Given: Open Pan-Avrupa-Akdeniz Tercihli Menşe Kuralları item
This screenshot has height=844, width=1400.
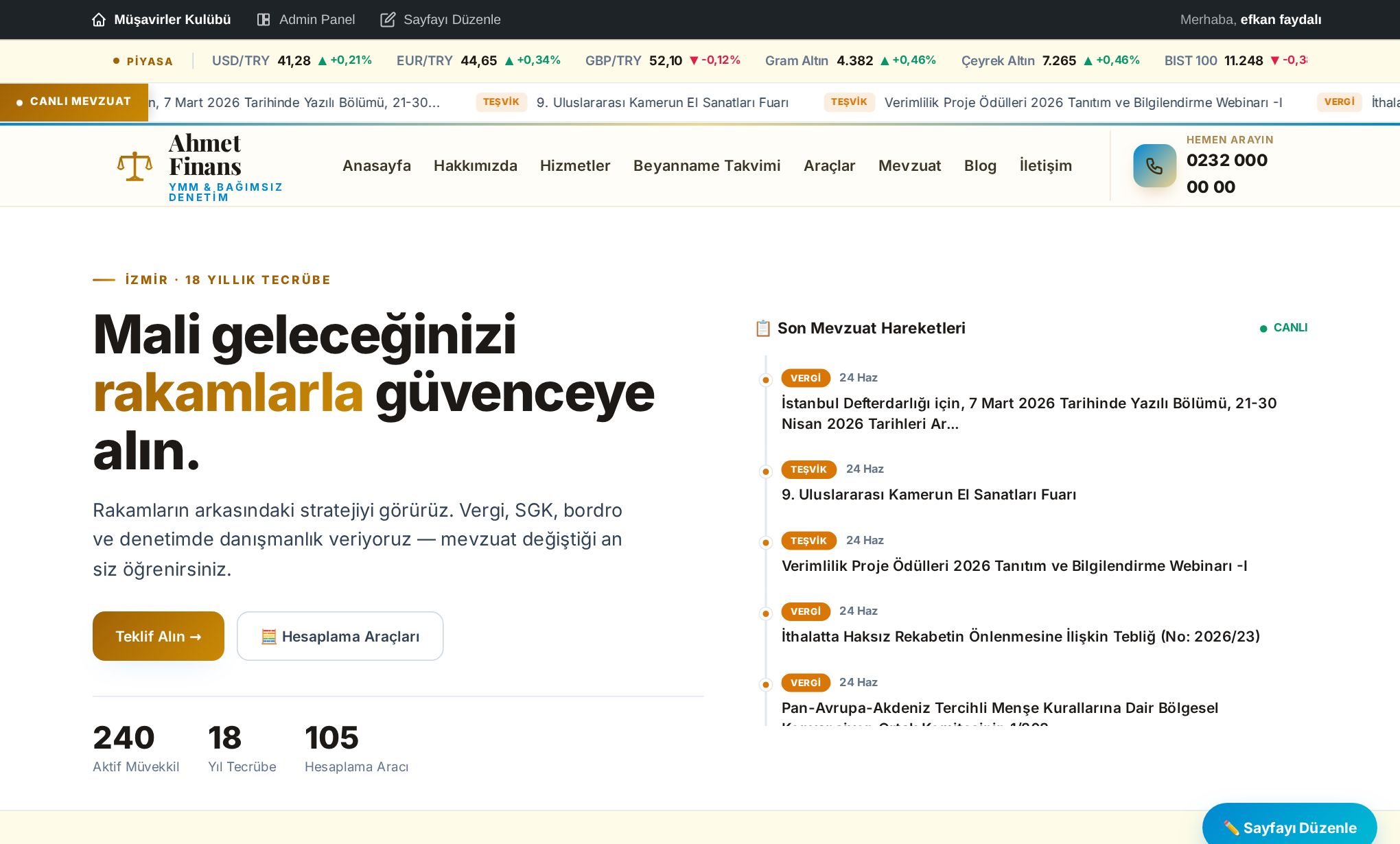Looking at the screenshot, I should coord(1000,714).
